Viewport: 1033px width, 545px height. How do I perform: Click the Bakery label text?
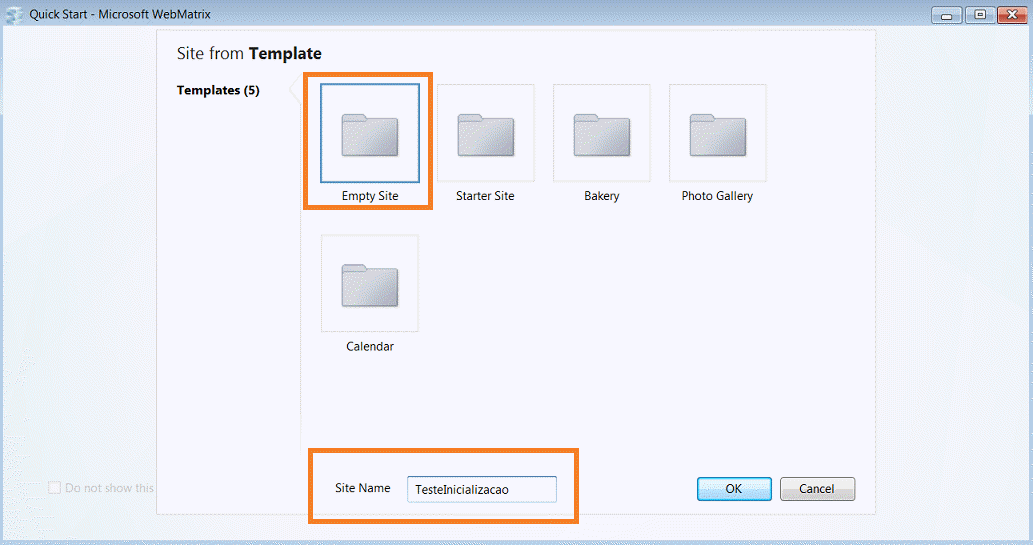[601, 196]
